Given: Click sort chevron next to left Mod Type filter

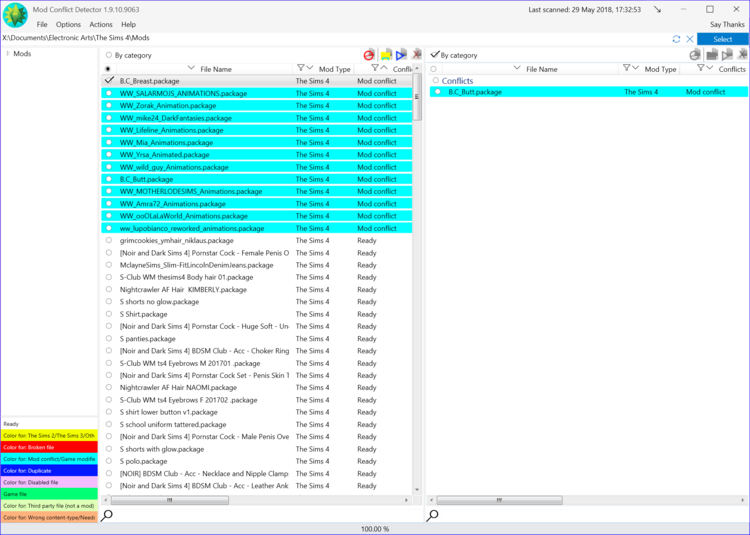Looking at the screenshot, I should 309,68.
